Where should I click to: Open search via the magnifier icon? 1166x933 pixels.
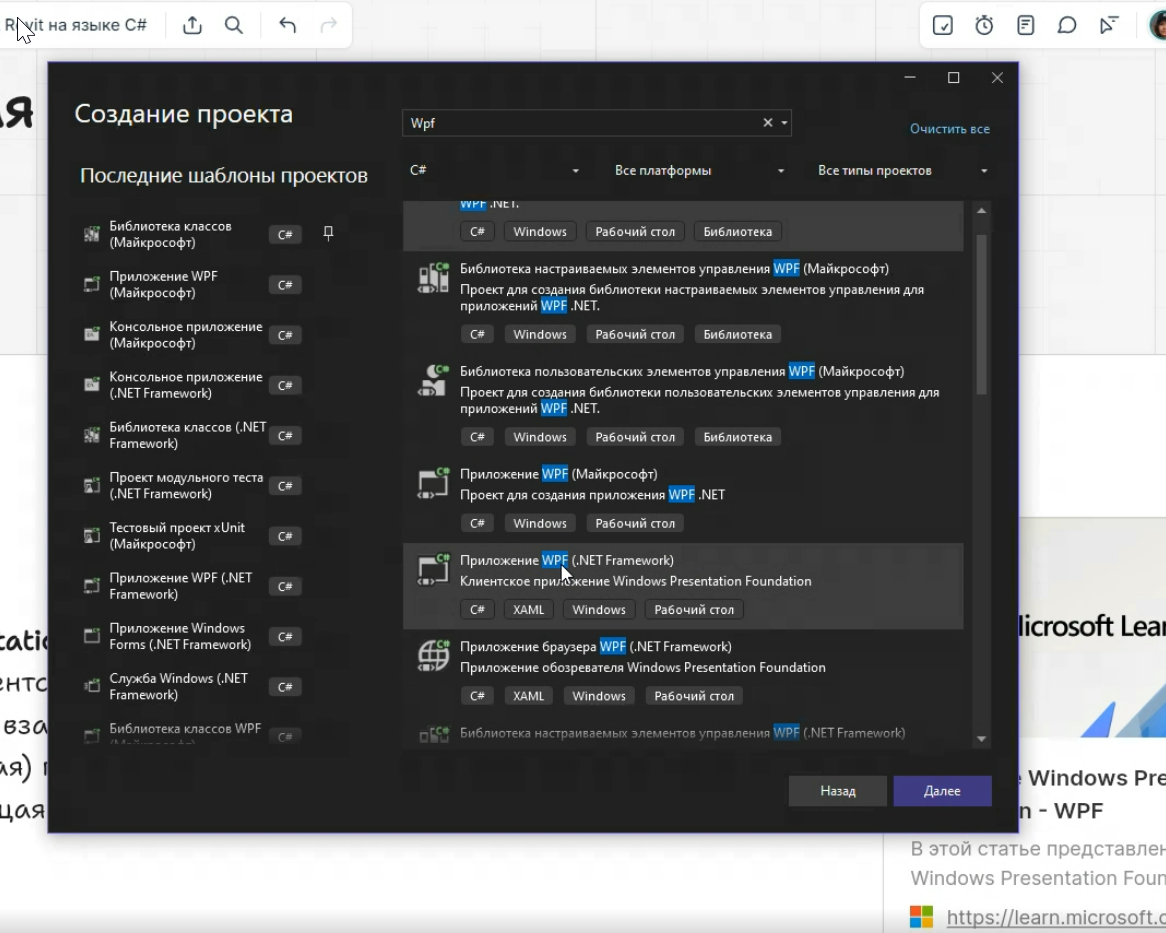tap(233, 25)
